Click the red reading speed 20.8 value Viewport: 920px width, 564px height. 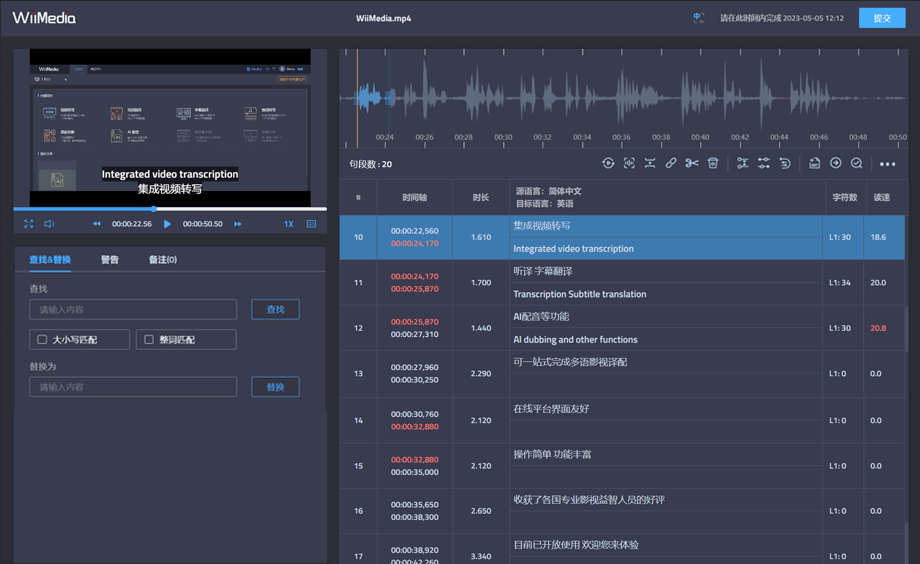point(878,328)
